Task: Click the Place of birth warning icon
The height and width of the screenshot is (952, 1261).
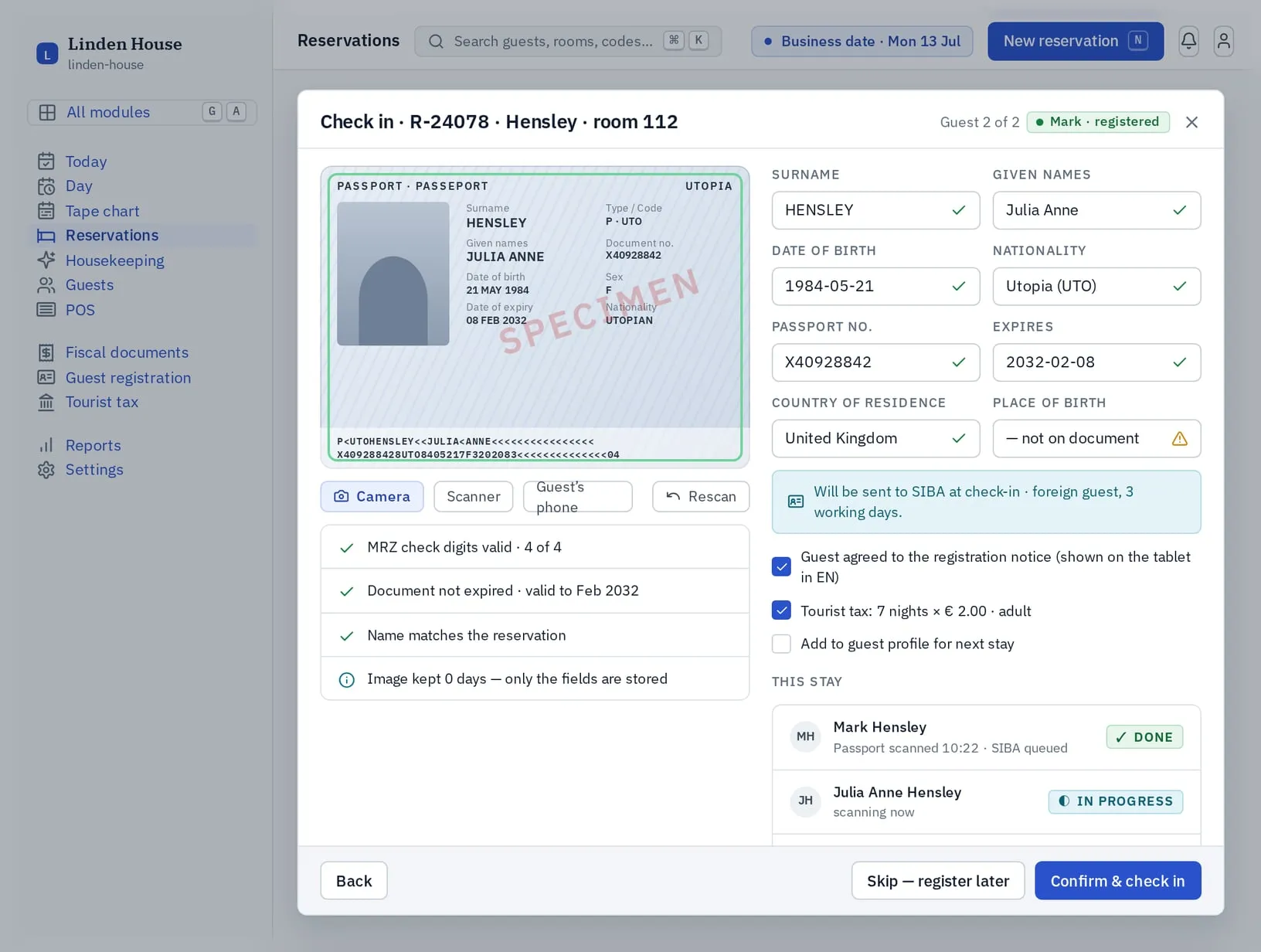Action: point(1179,439)
